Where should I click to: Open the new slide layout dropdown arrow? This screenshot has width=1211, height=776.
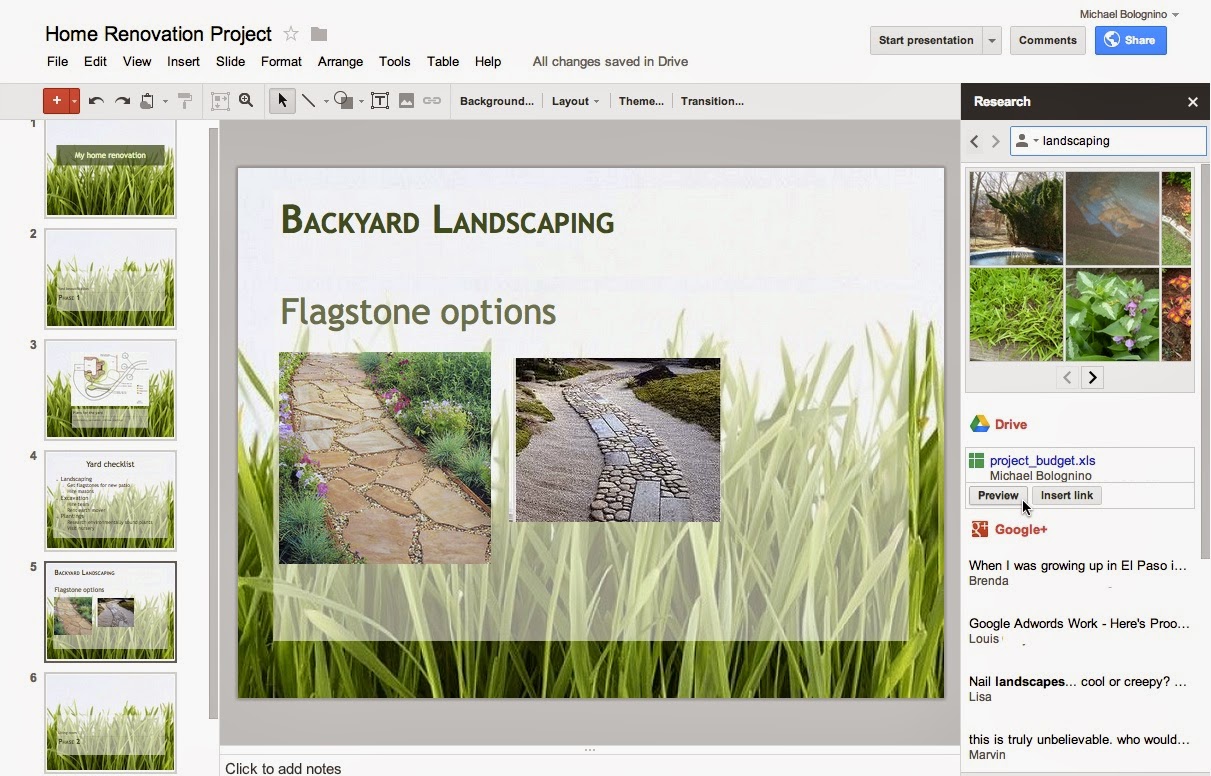pyautogui.click(x=74, y=101)
